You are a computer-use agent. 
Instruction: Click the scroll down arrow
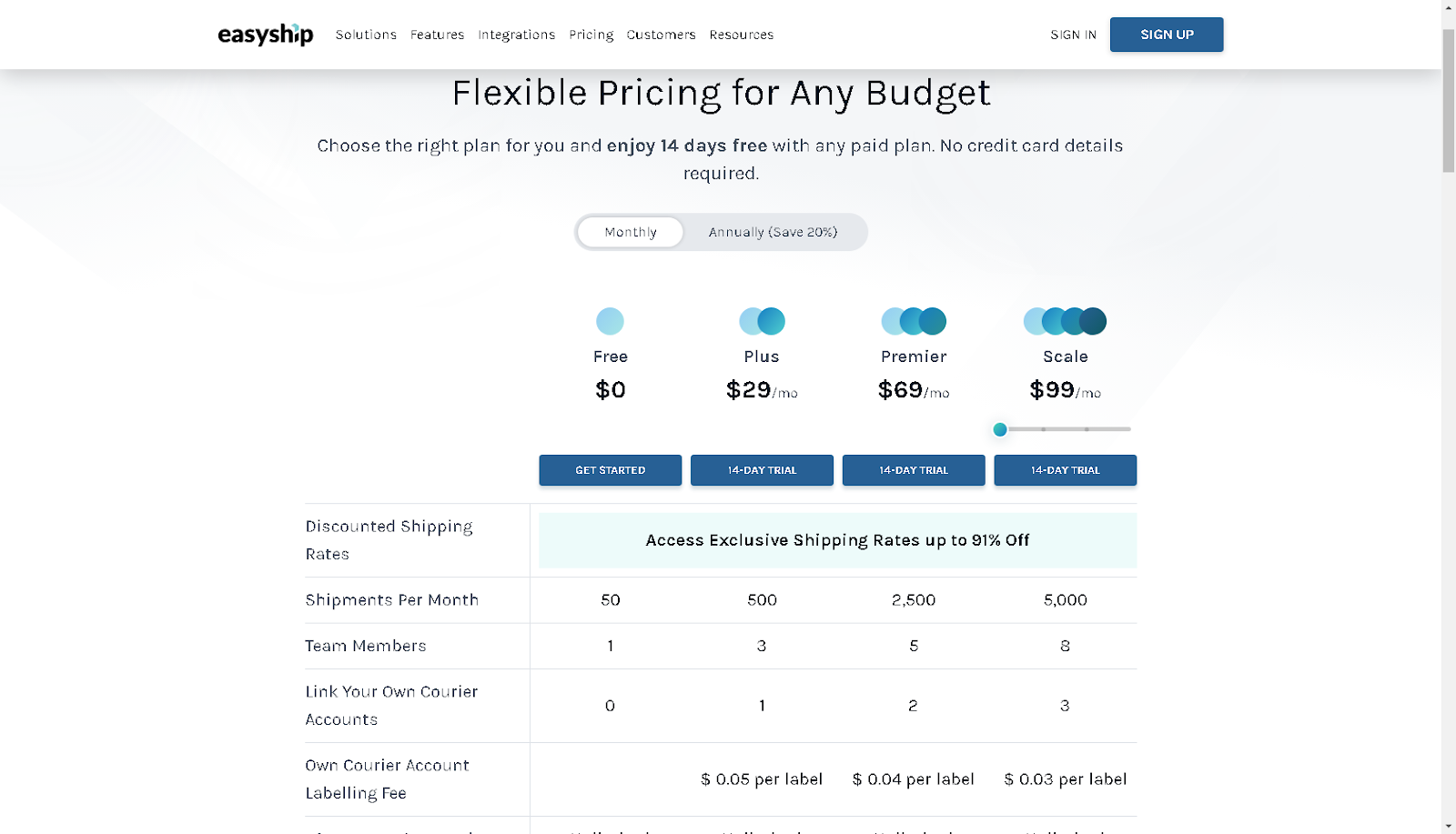[1447, 826]
